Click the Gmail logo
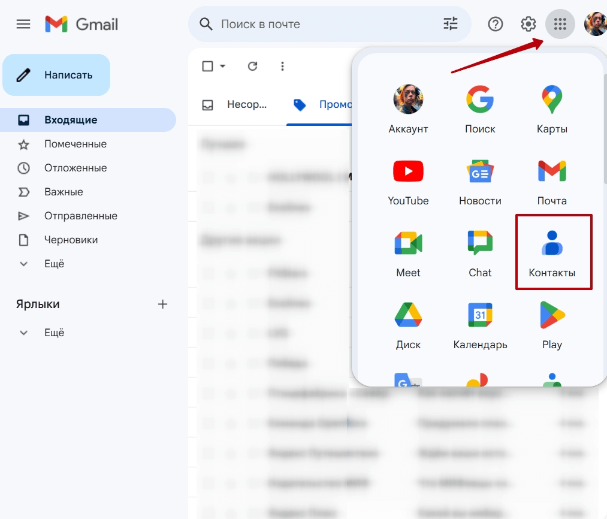 (81, 24)
